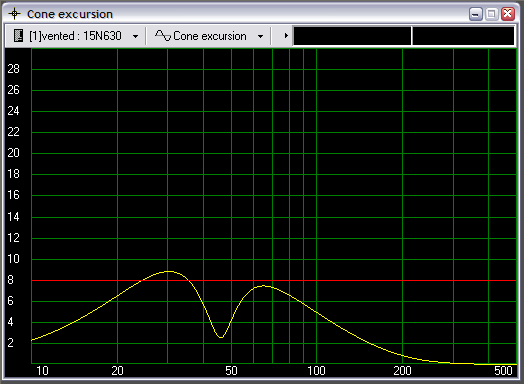Close the Cone excursion window
Image resolution: width=524 pixels, height=384 pixels.
[x=508, y=14]
